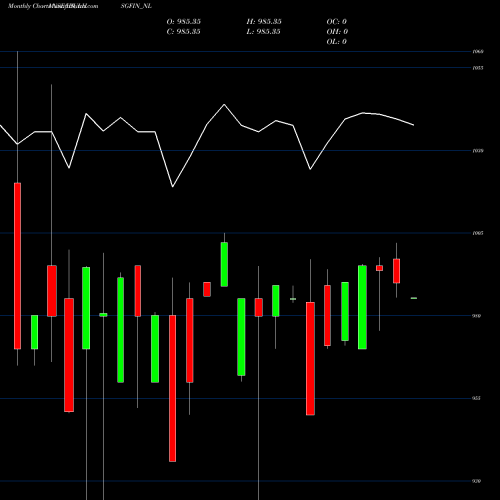The image size is (500, 500).
Task: Select the 'O: 985.35' open value
Action: click(184, 22)
